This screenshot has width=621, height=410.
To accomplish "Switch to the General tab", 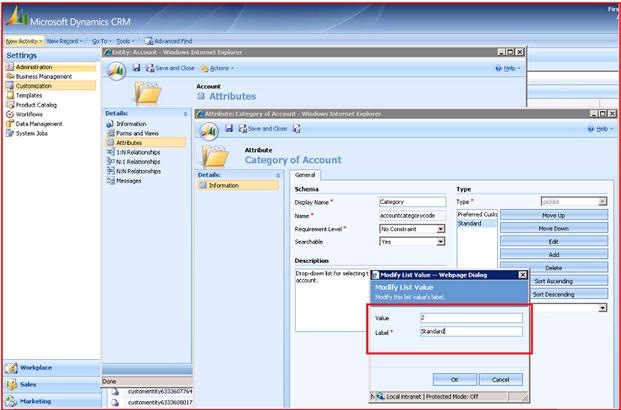I will [307, 173].
